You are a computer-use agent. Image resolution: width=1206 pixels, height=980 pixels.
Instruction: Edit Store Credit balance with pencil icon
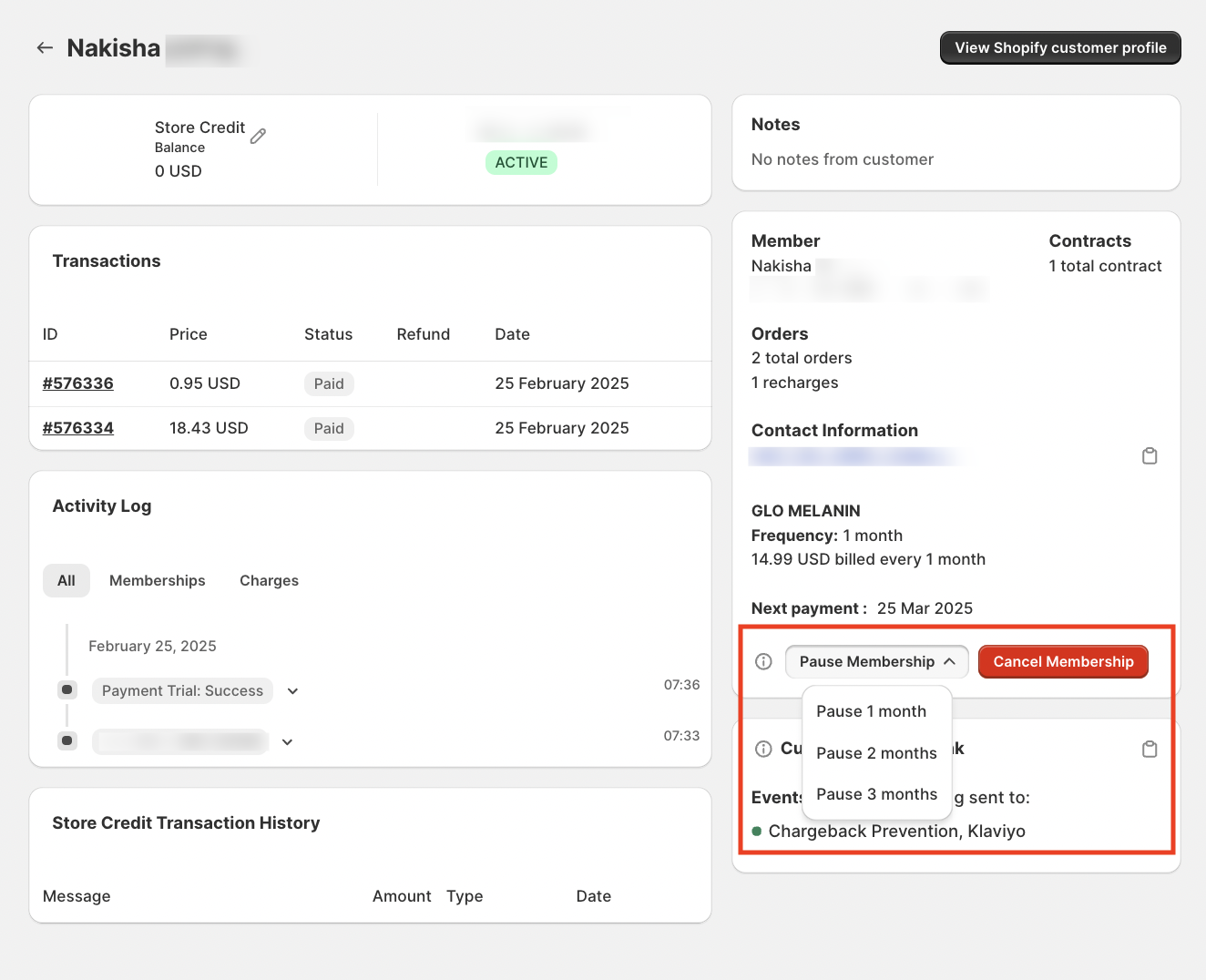click(259, 136)
